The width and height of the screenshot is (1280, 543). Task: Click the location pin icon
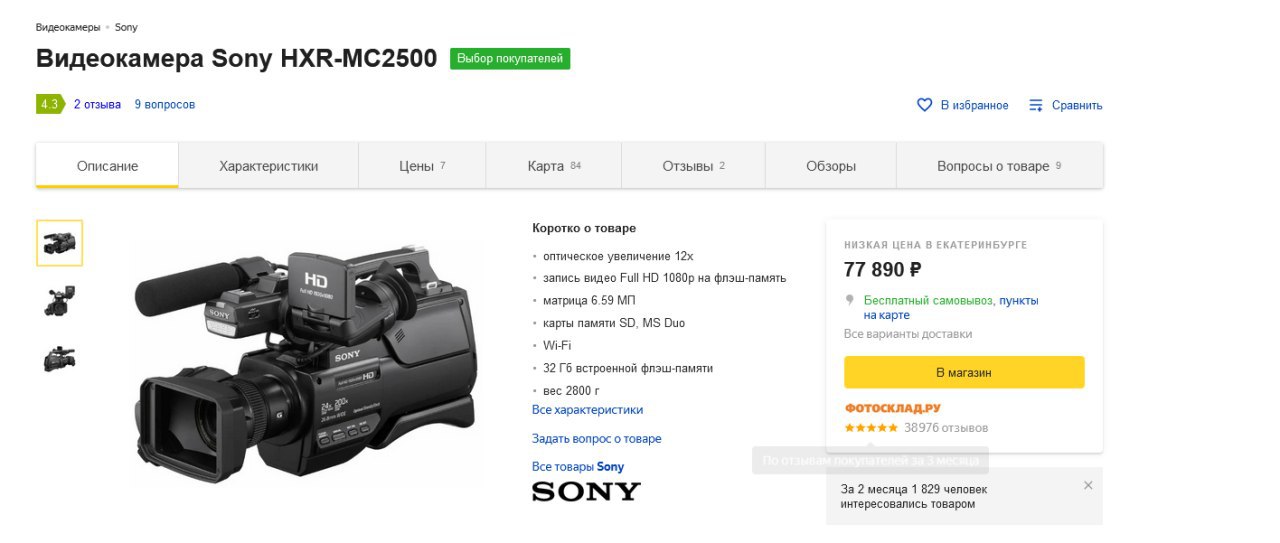click(x=850, y=300)
